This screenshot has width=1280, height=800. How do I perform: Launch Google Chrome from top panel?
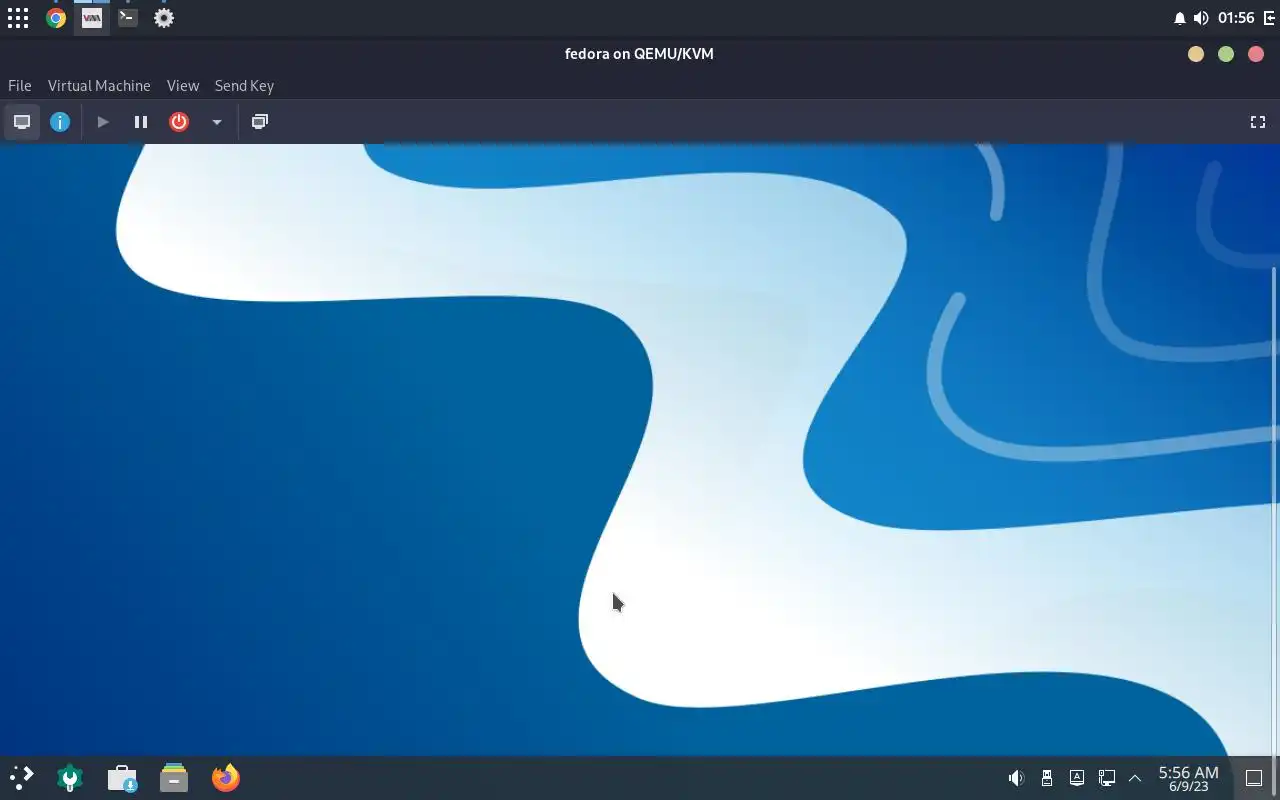(56, 18)
